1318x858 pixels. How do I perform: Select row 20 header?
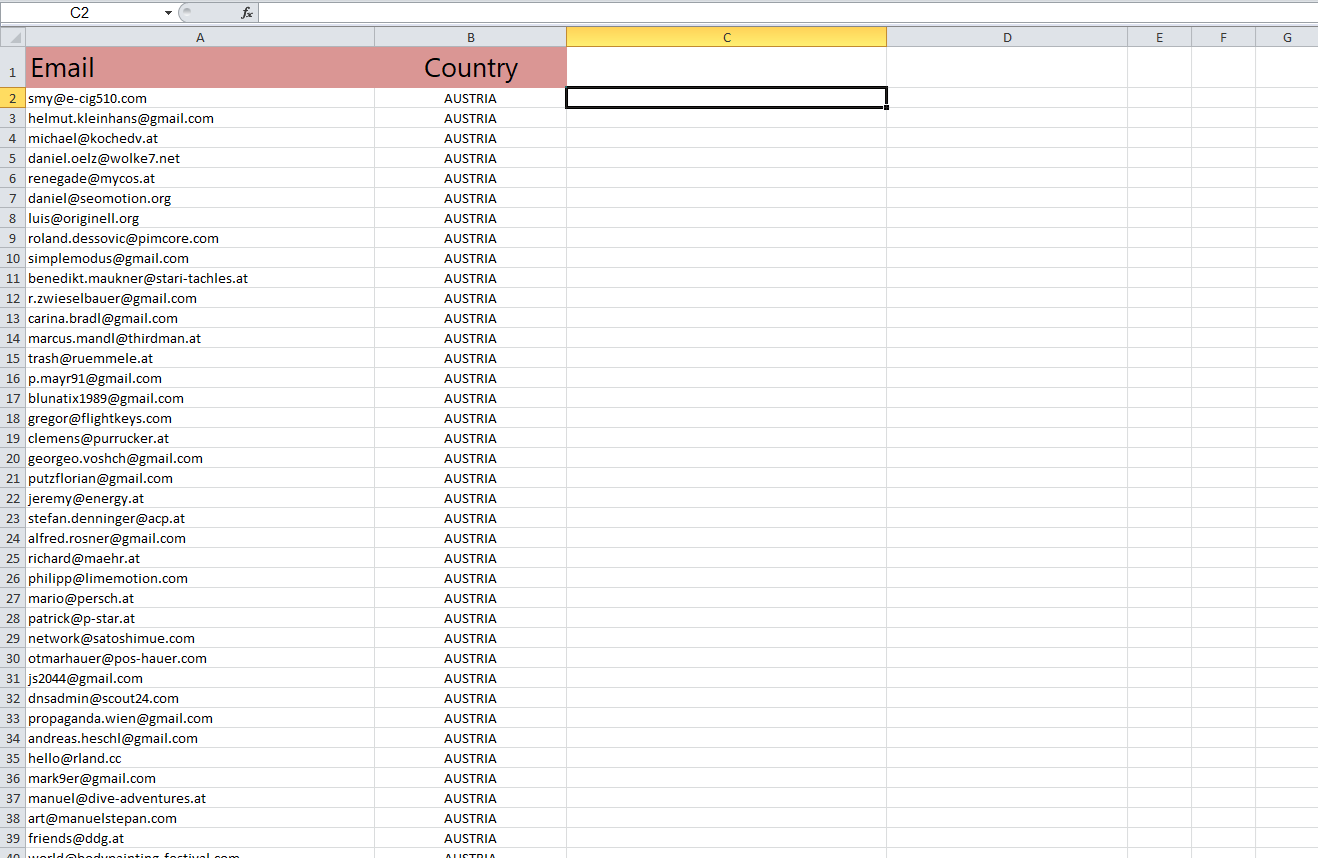click(x=12, y=458)
